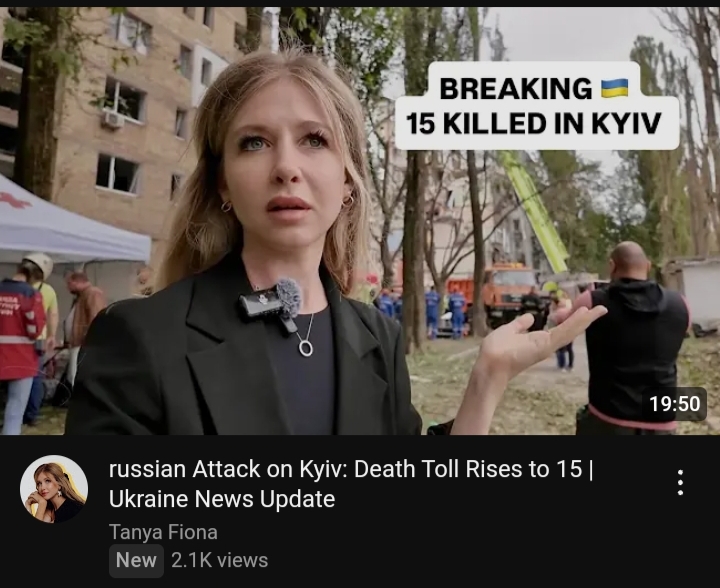Open Tanya Fiona's channel avatar
Screen dimensions: 720x588
click(x=54, y=489)
